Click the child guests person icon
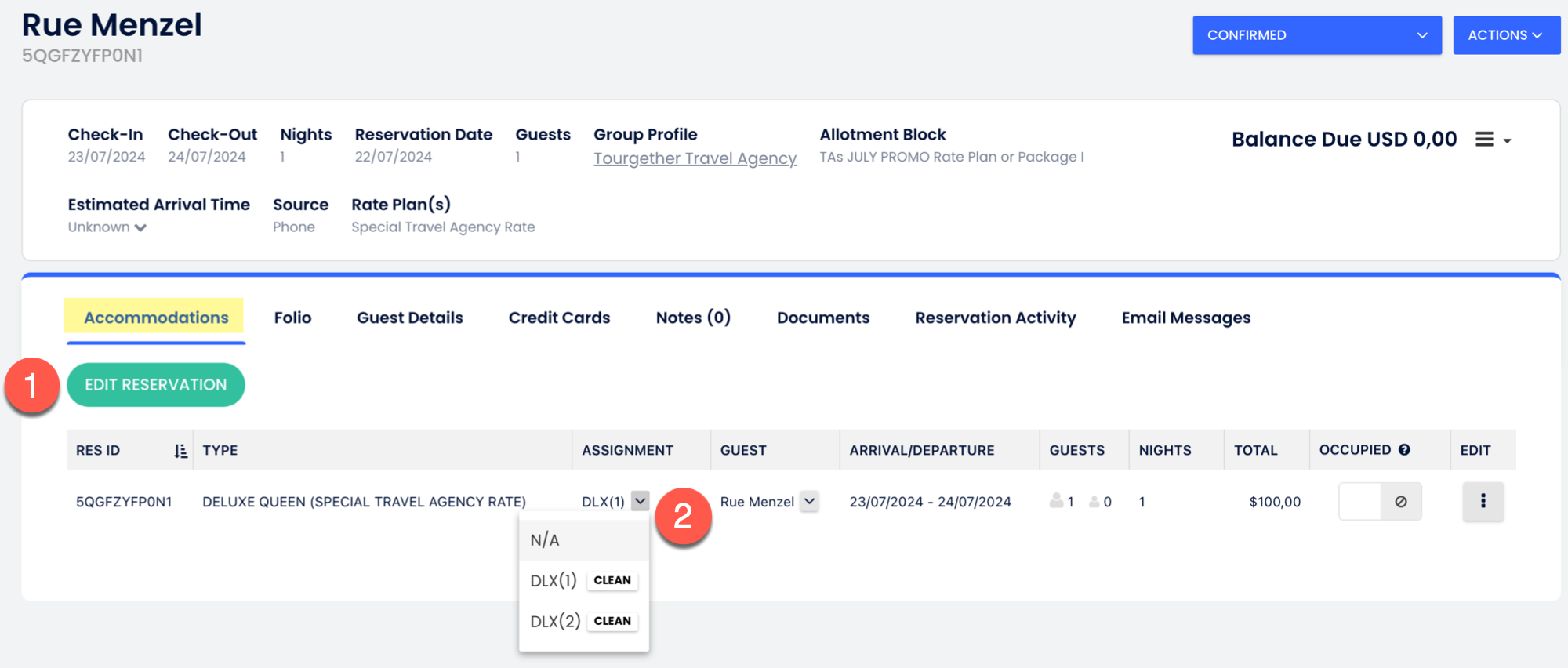Image resolution: width=1568 pixels, height=668 pixels. 1094,502
